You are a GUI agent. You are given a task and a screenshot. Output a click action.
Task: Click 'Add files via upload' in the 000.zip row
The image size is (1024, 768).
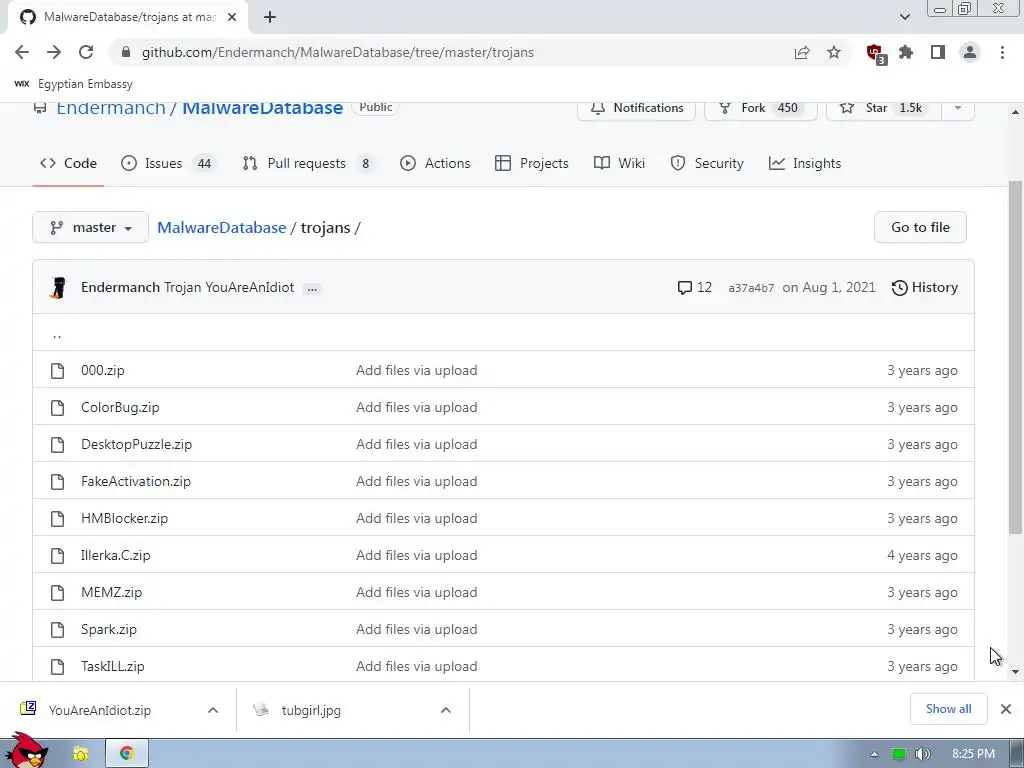point(417,370)
